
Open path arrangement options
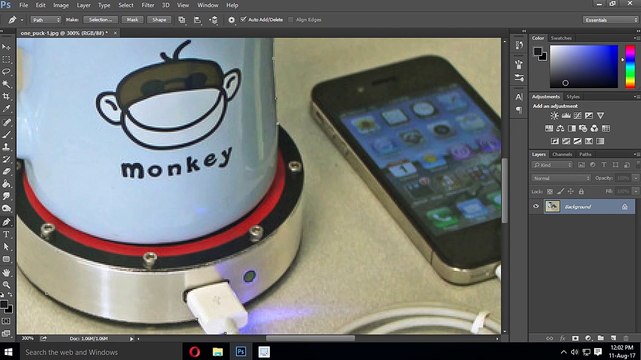[214, 20]
